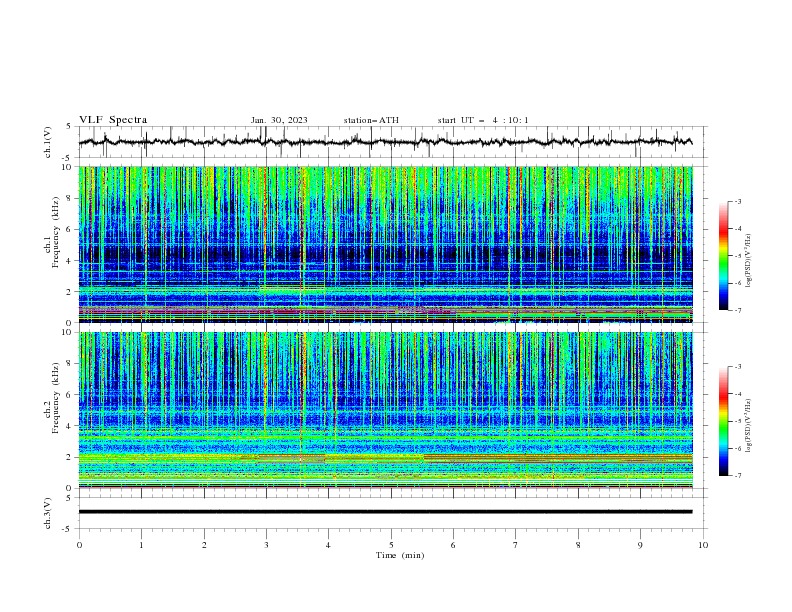This screenshot has height=612, width=792.
Task: Click the time-axis tick label "10"
Action: coord(703,545)
